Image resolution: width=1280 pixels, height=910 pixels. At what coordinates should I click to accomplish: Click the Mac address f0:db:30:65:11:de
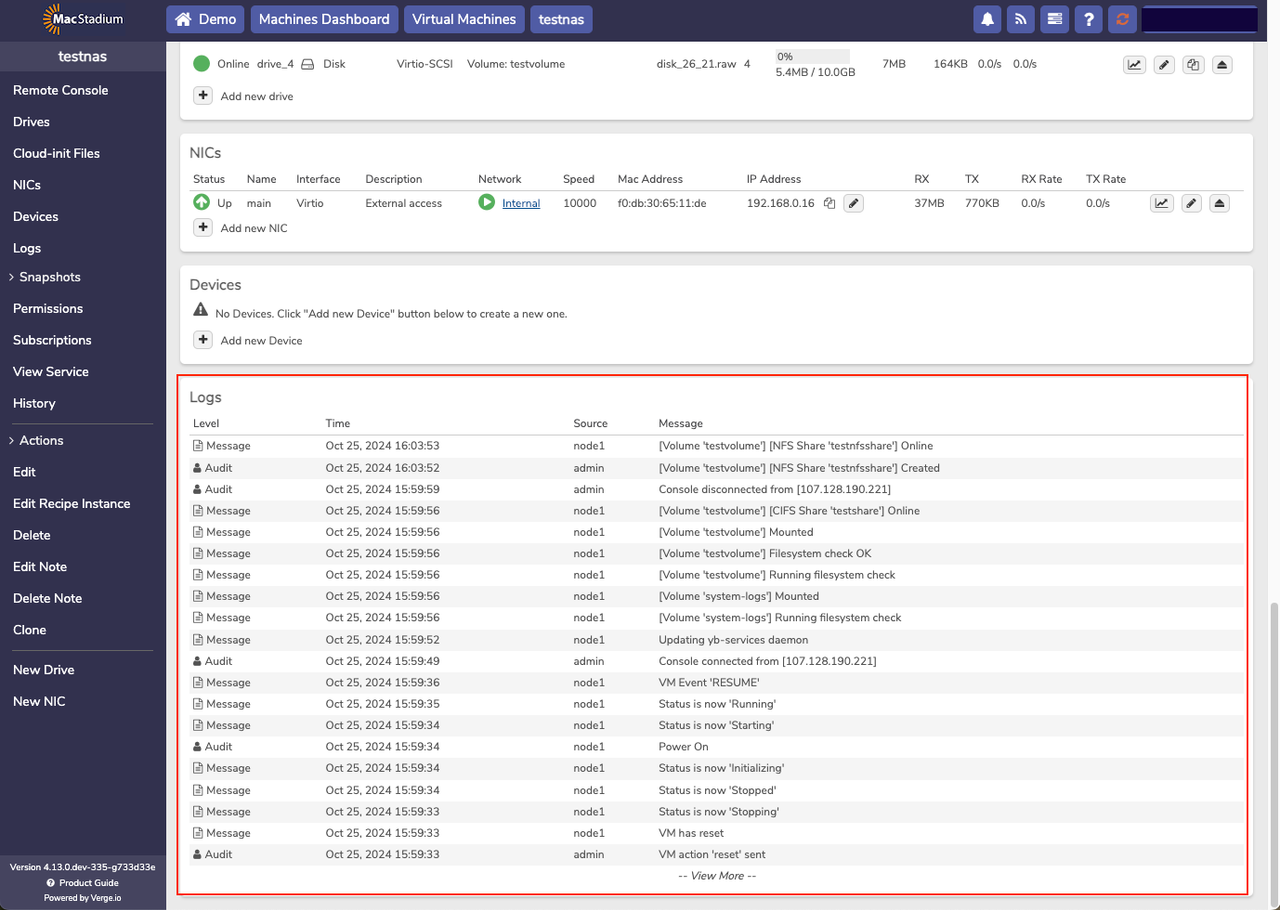[662, 203]
